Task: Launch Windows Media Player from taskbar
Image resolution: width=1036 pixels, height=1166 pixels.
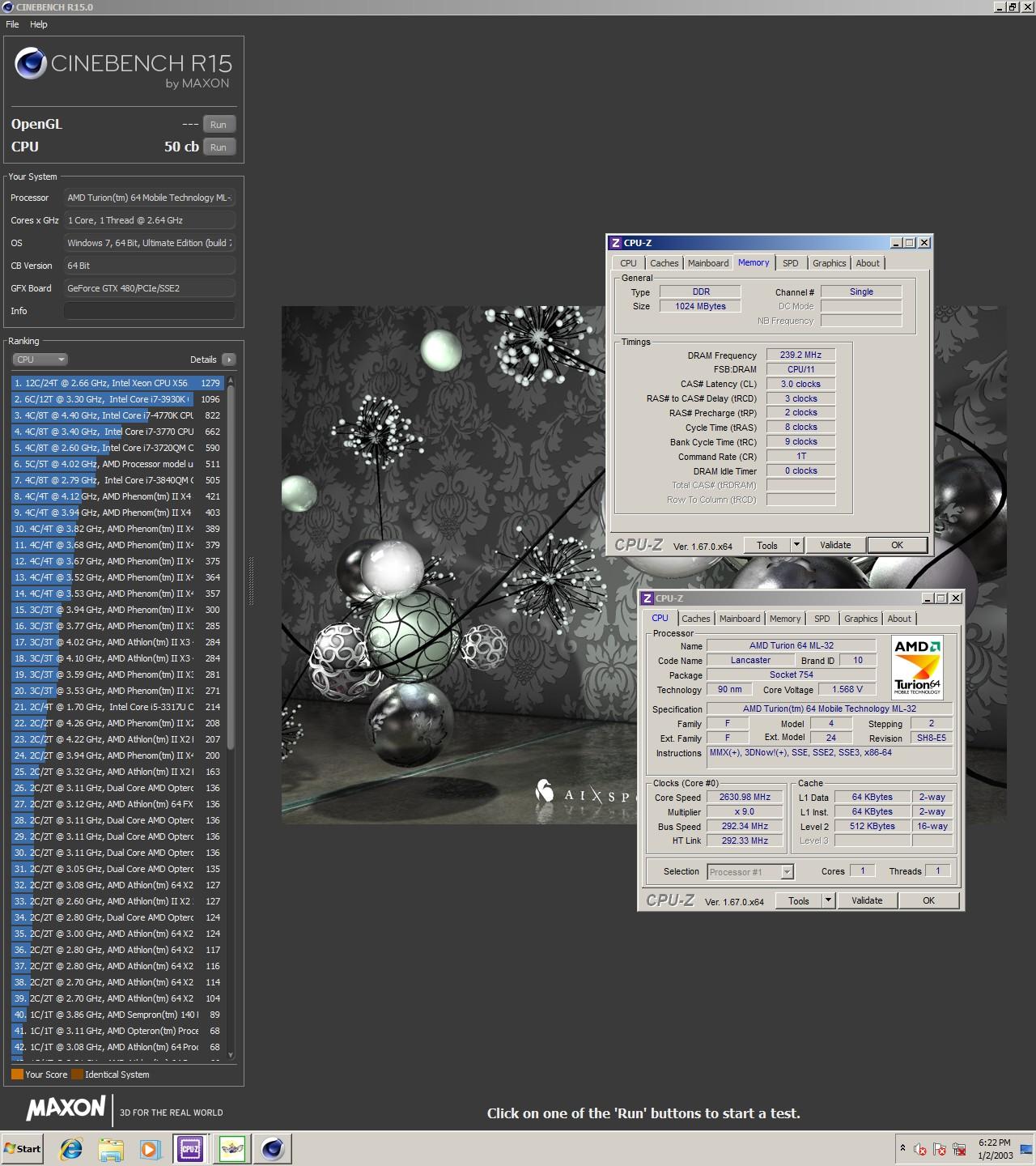Action: pos(150,1148)
